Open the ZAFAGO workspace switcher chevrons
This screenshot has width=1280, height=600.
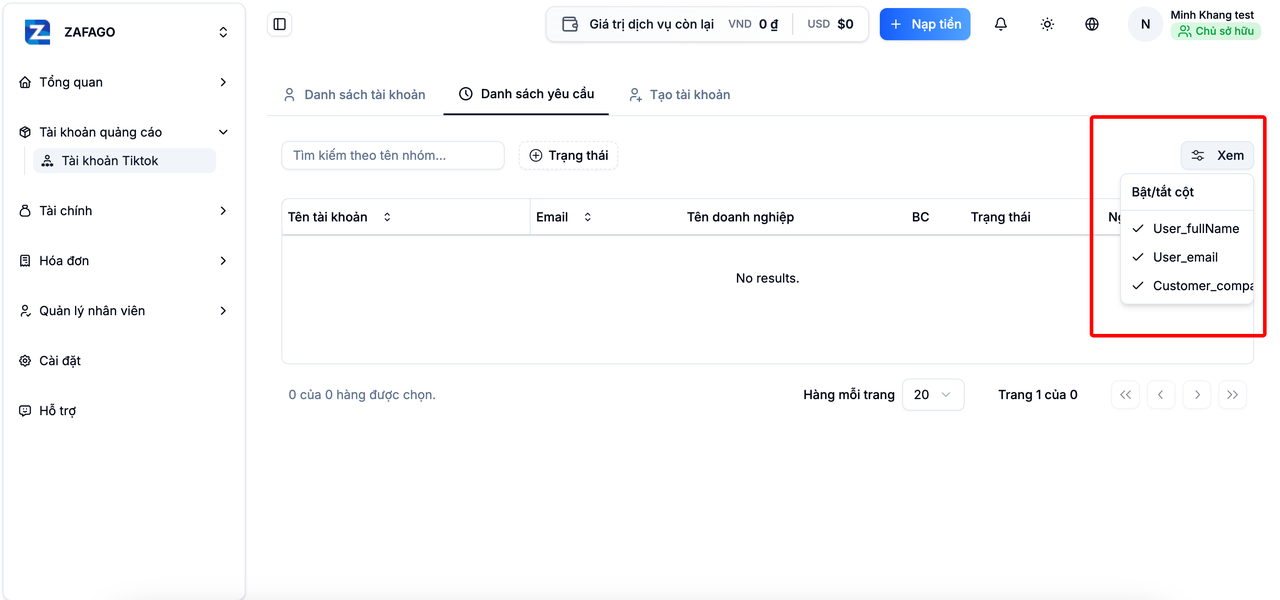coord(223,32)
